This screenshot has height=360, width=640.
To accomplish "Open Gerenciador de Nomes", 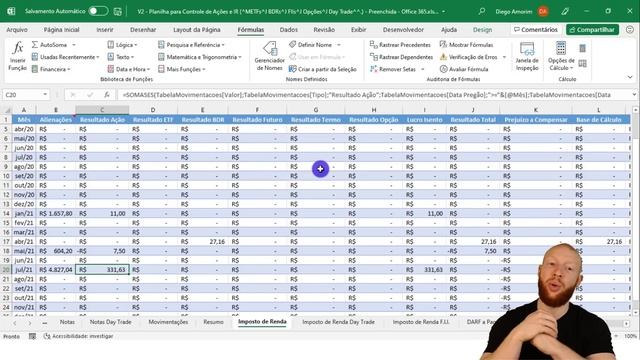I will (x=269, y=56).
